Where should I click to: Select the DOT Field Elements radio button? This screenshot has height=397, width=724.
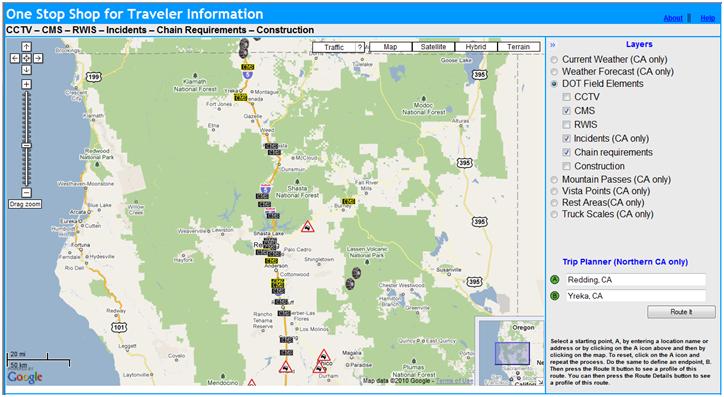pos(554,84)
